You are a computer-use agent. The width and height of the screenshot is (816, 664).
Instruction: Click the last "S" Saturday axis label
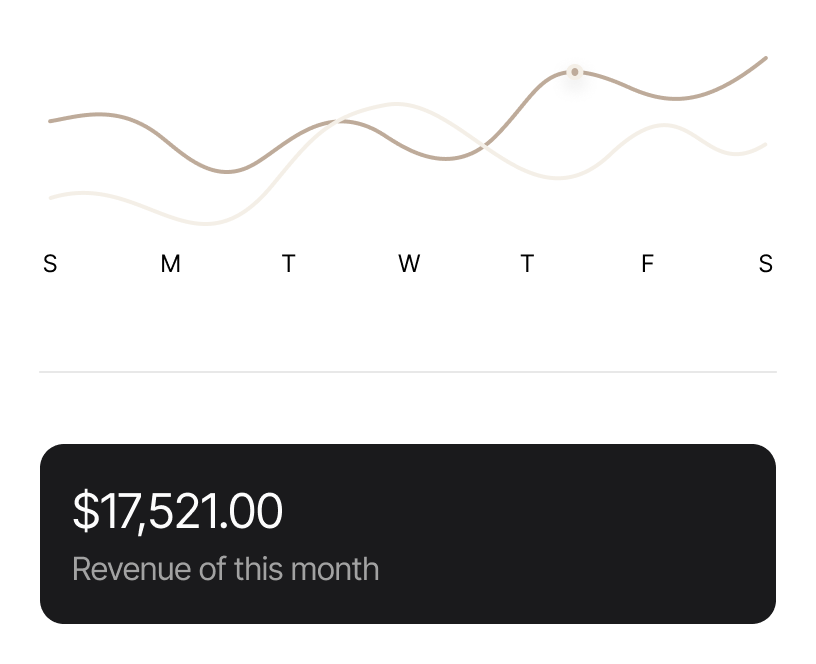(x=766, y=264)
